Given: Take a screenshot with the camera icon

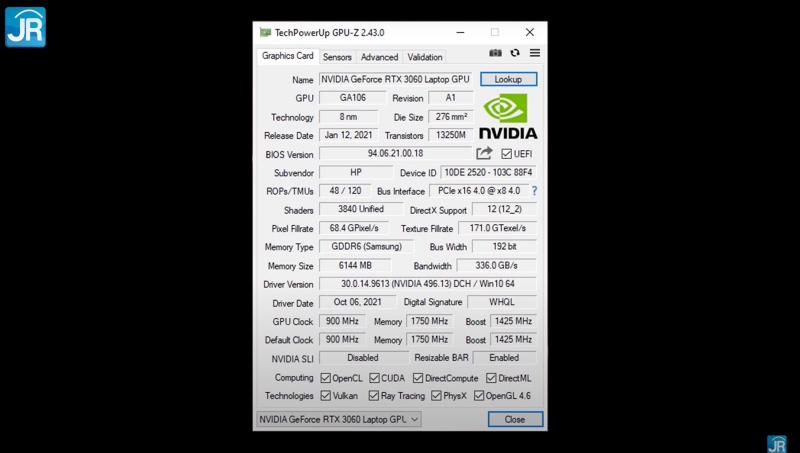Looking at the screenshot, I should (x=495, y=53).
